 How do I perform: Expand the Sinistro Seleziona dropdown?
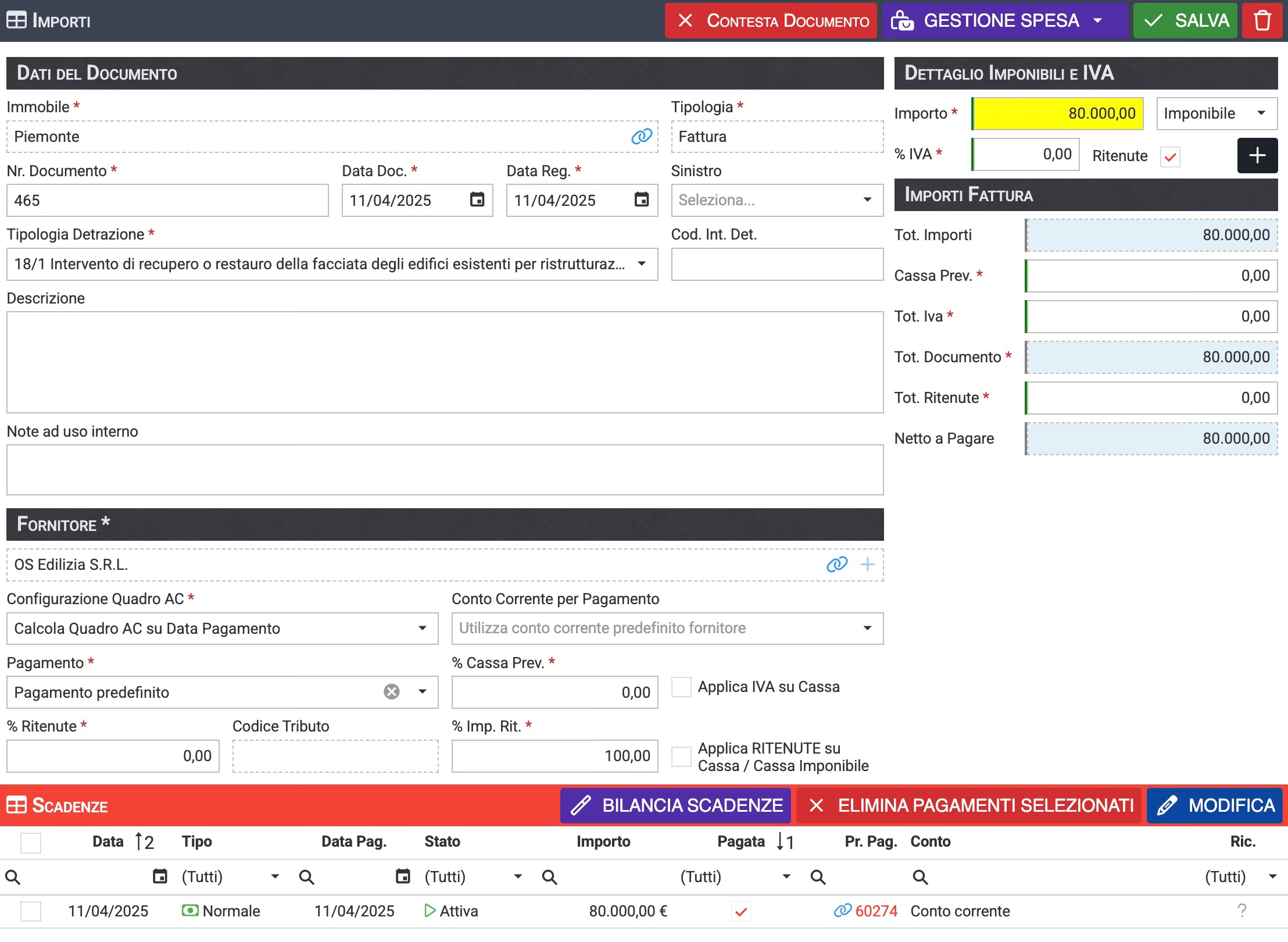point(867,200)
